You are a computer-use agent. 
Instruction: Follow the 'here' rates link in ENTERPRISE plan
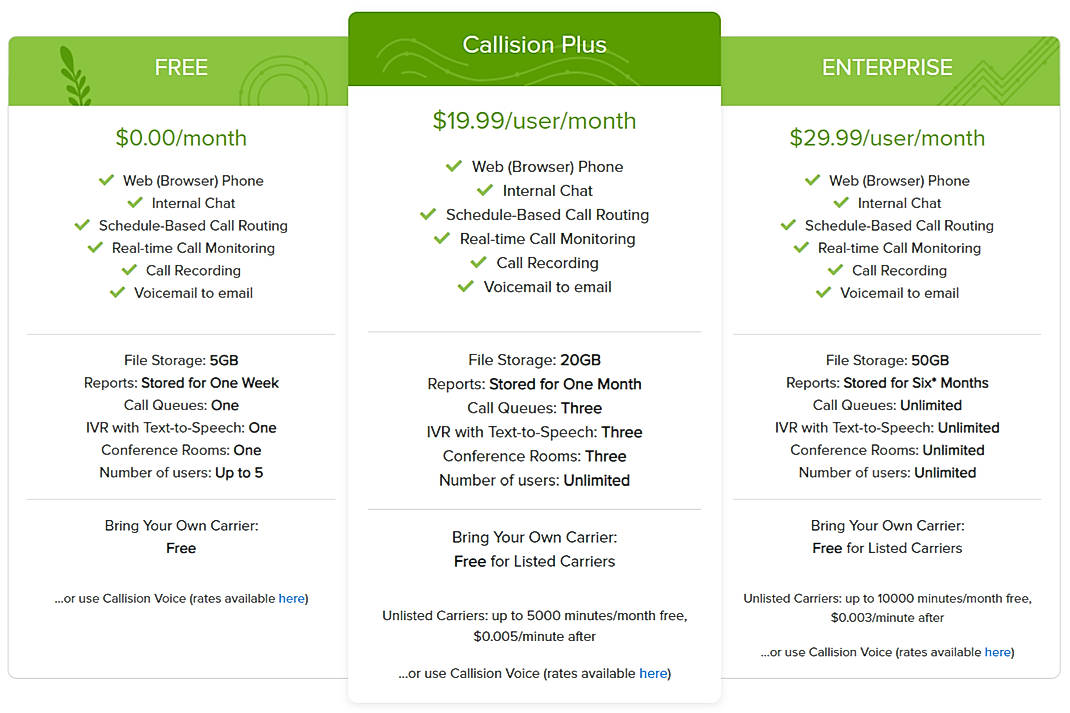coord(997,652)
